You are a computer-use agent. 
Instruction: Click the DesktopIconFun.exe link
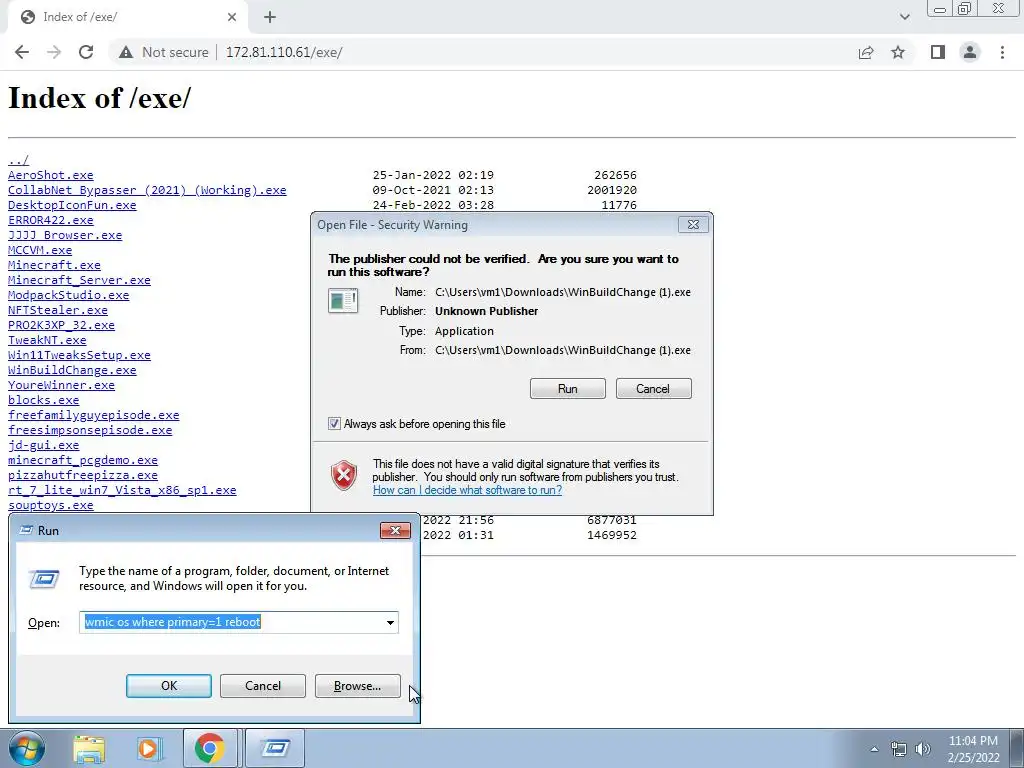click(x=72, y=205)
